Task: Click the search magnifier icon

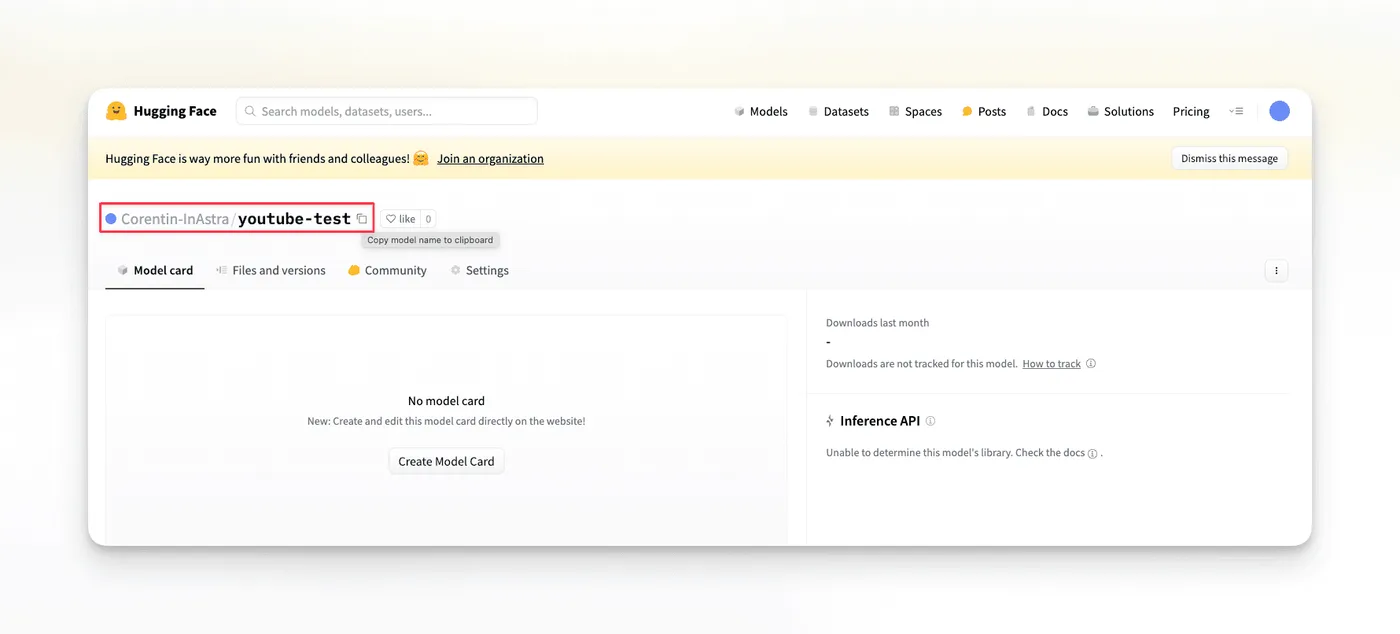Action: click(250, 111)
